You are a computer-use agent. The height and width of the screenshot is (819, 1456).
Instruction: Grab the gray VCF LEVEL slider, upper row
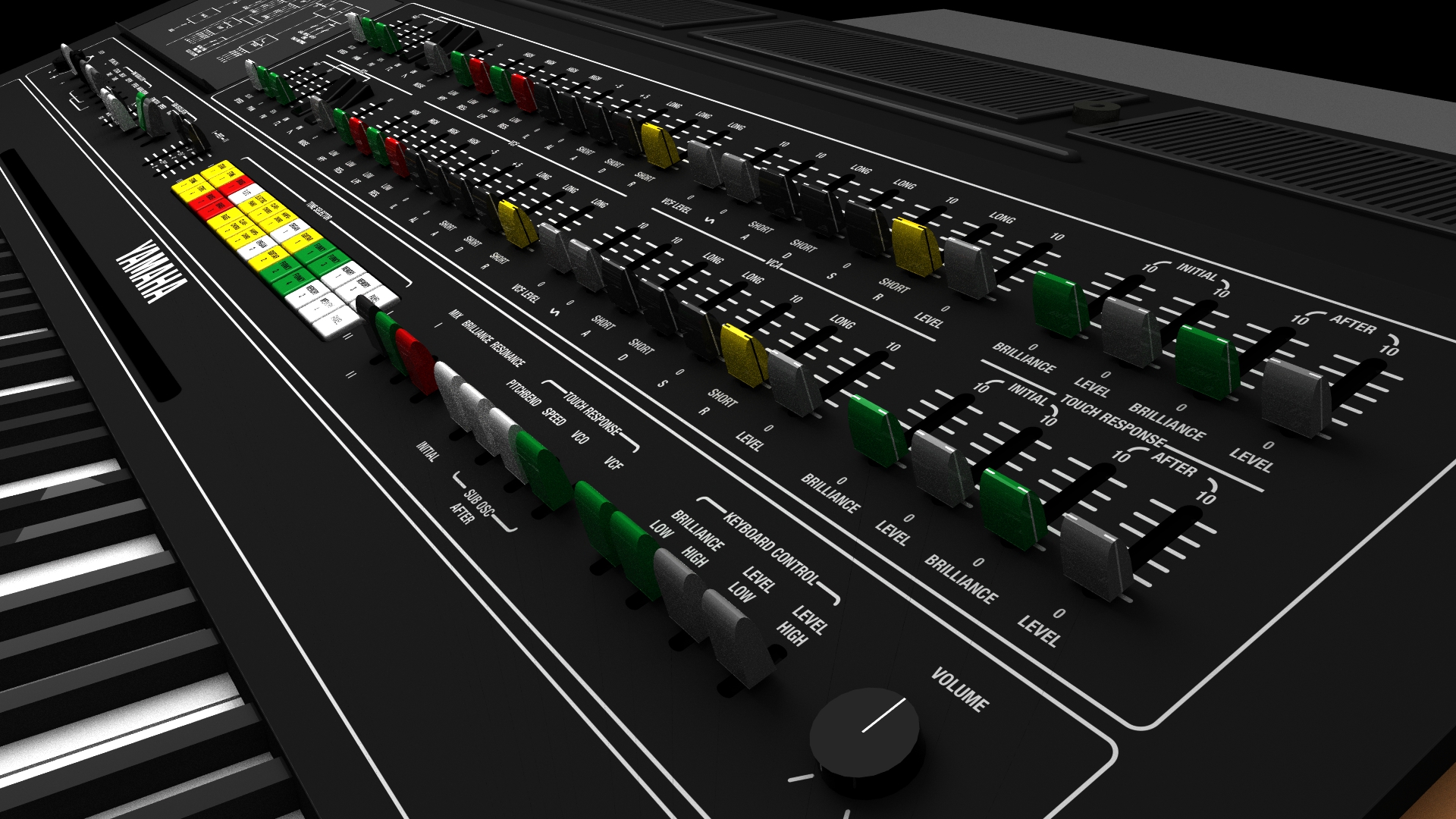click(704, 164)
